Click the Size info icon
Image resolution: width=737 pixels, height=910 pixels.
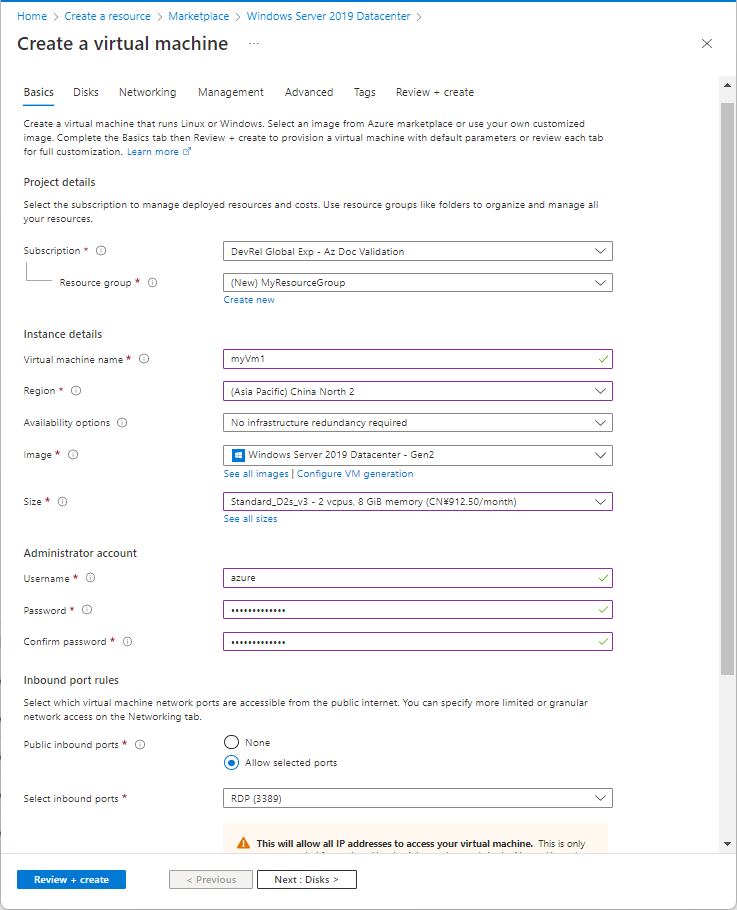(63, 501)
